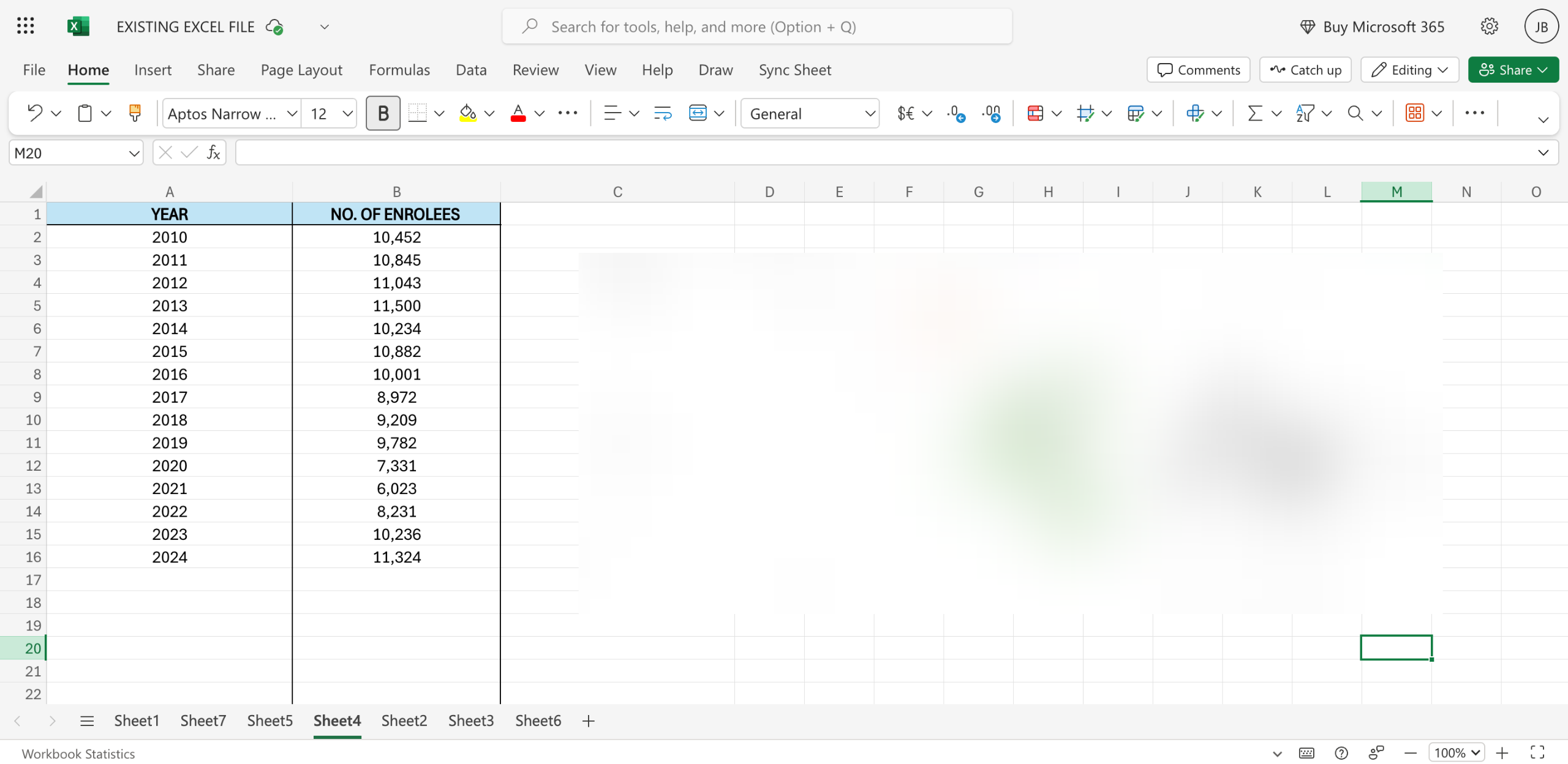Switch to Sheet2 tab
Viewport: 1568px width, 764px height.
coord(404,721)
